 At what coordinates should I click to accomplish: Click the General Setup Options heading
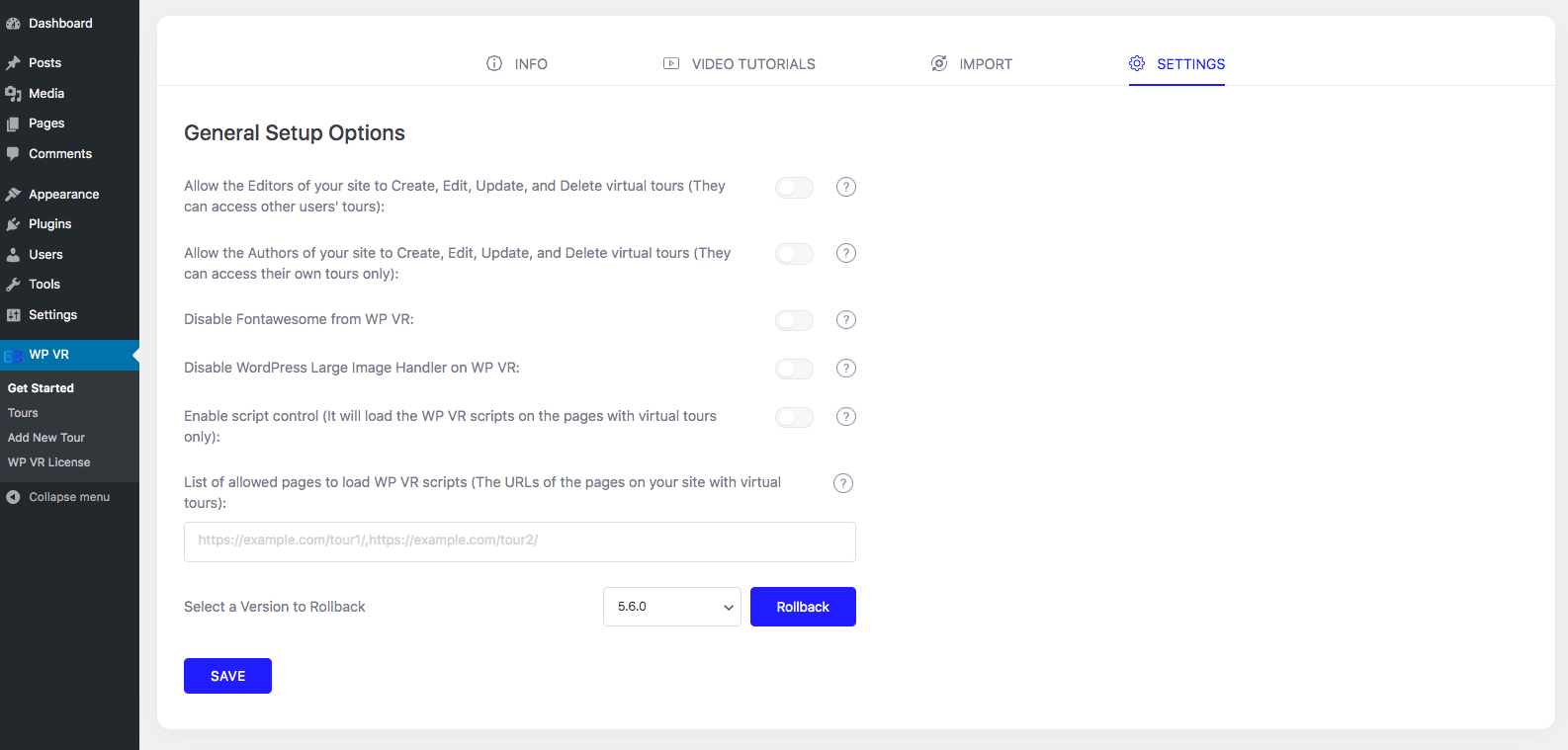pyautogui.click(x=295, y=133)
